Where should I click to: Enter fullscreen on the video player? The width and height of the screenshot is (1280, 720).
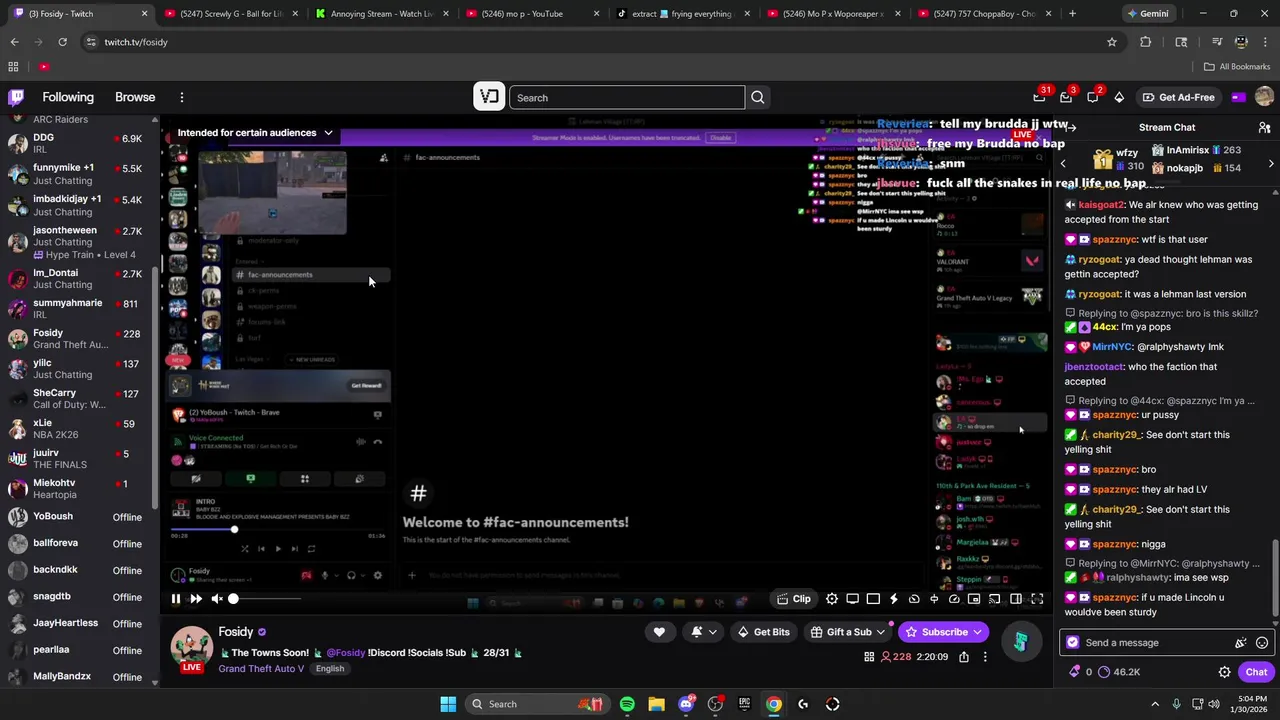pos(1037,599)
